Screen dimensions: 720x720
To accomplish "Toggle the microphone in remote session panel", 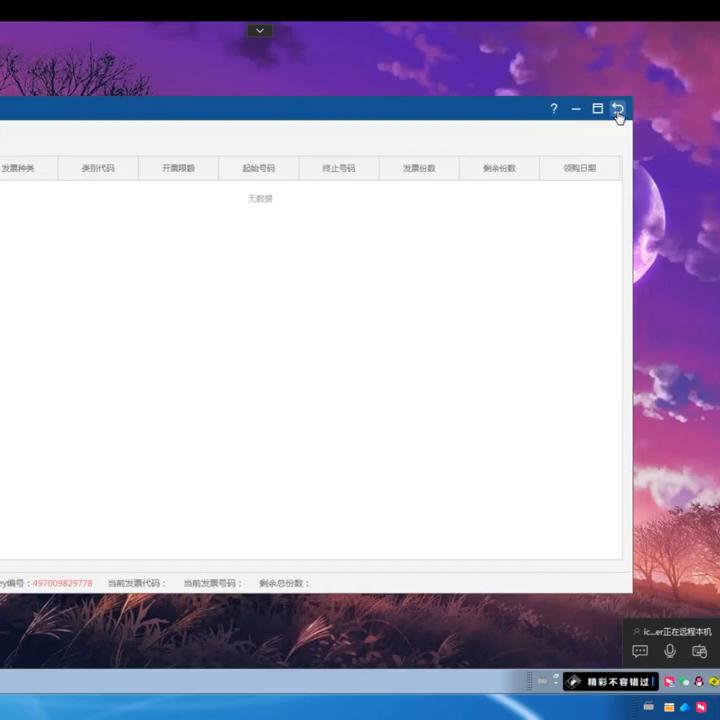I will click(x=670, y=652).
